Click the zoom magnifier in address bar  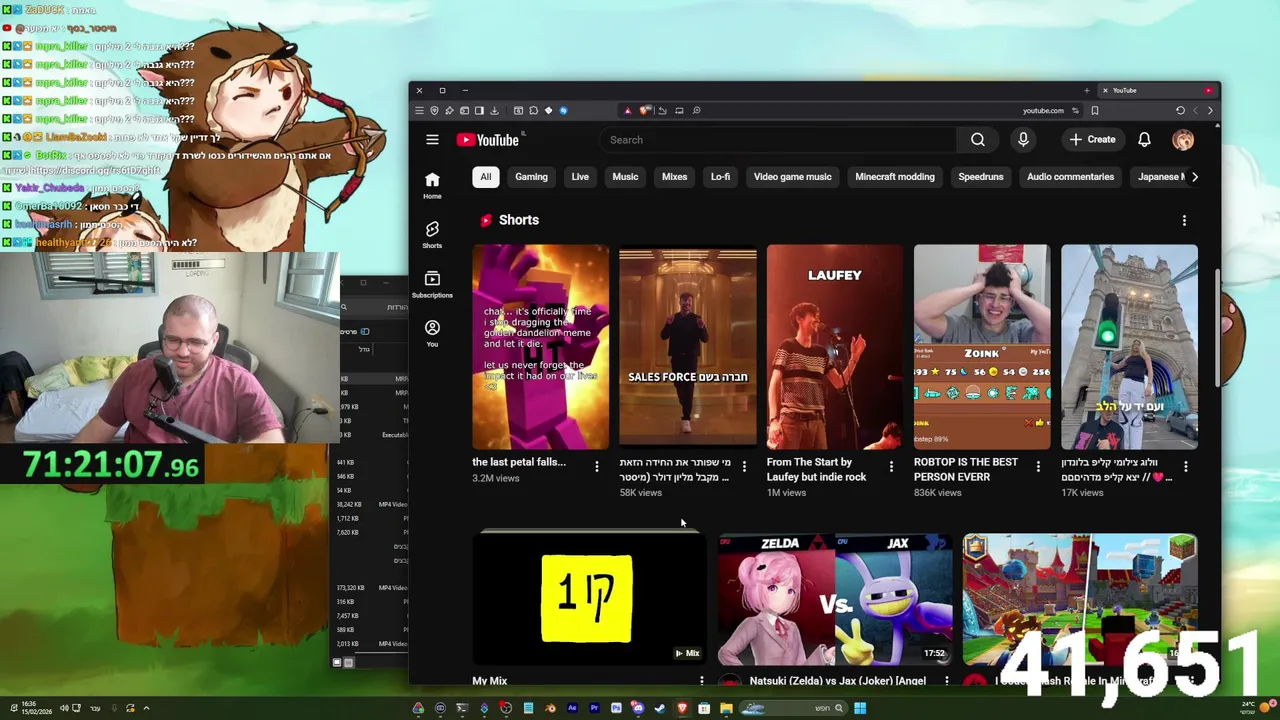click(696, 110)
